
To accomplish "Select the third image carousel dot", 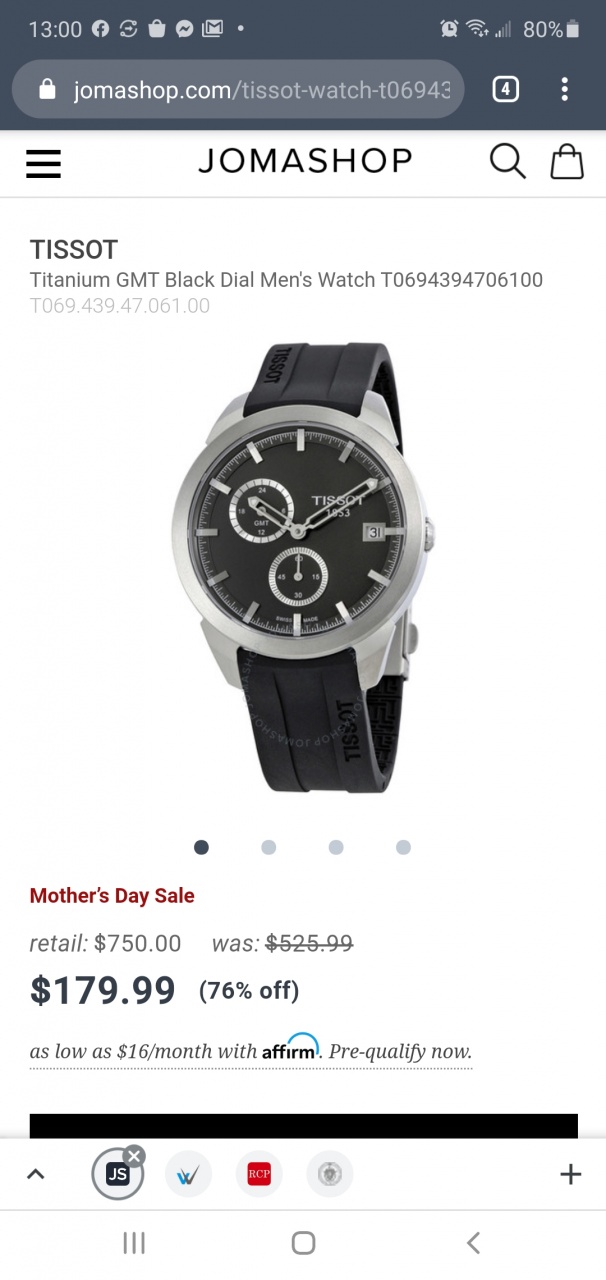I will [x=336, y=847].
